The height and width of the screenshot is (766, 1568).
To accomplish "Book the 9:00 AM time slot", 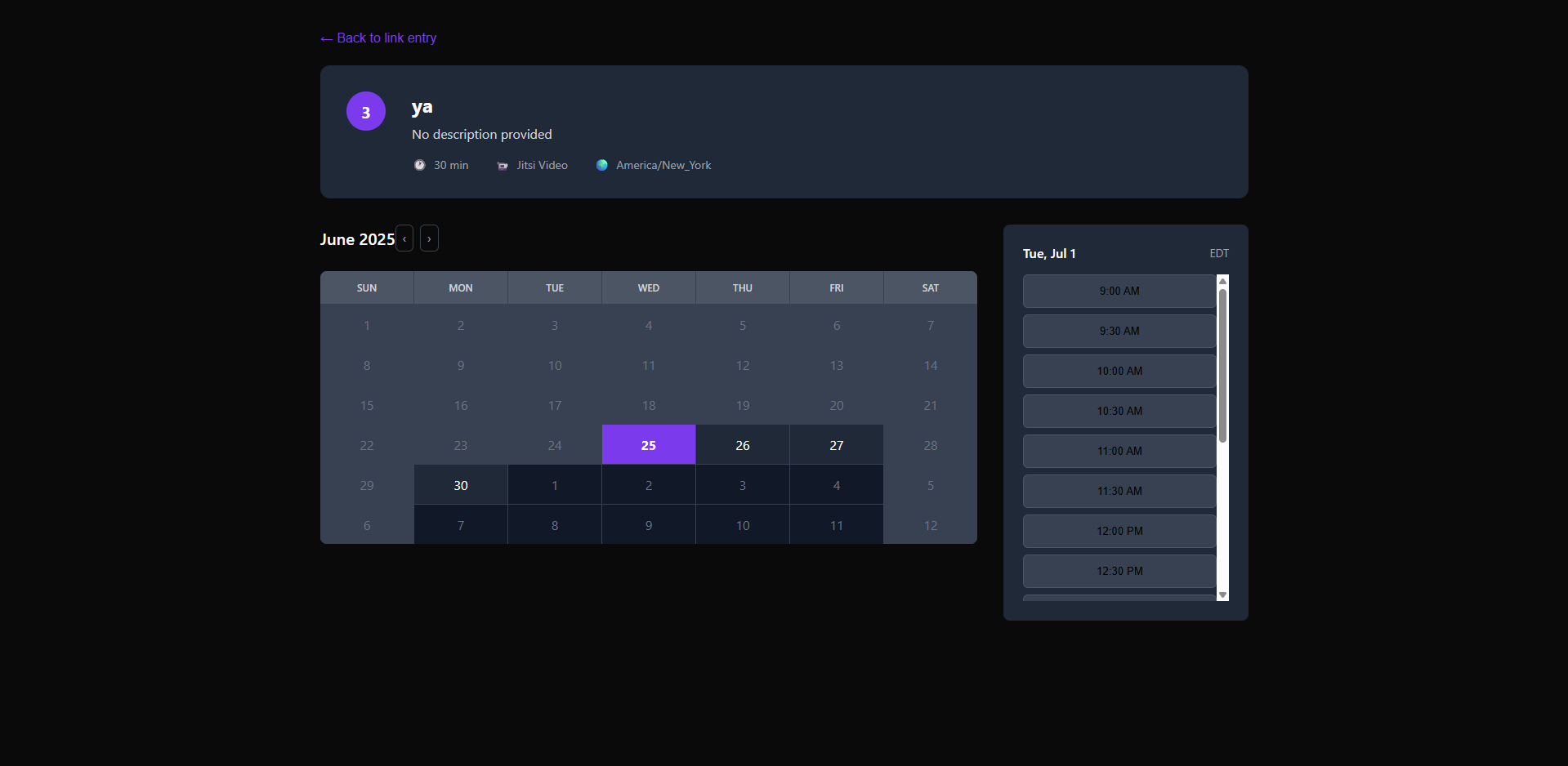I will pos(1119,291).
